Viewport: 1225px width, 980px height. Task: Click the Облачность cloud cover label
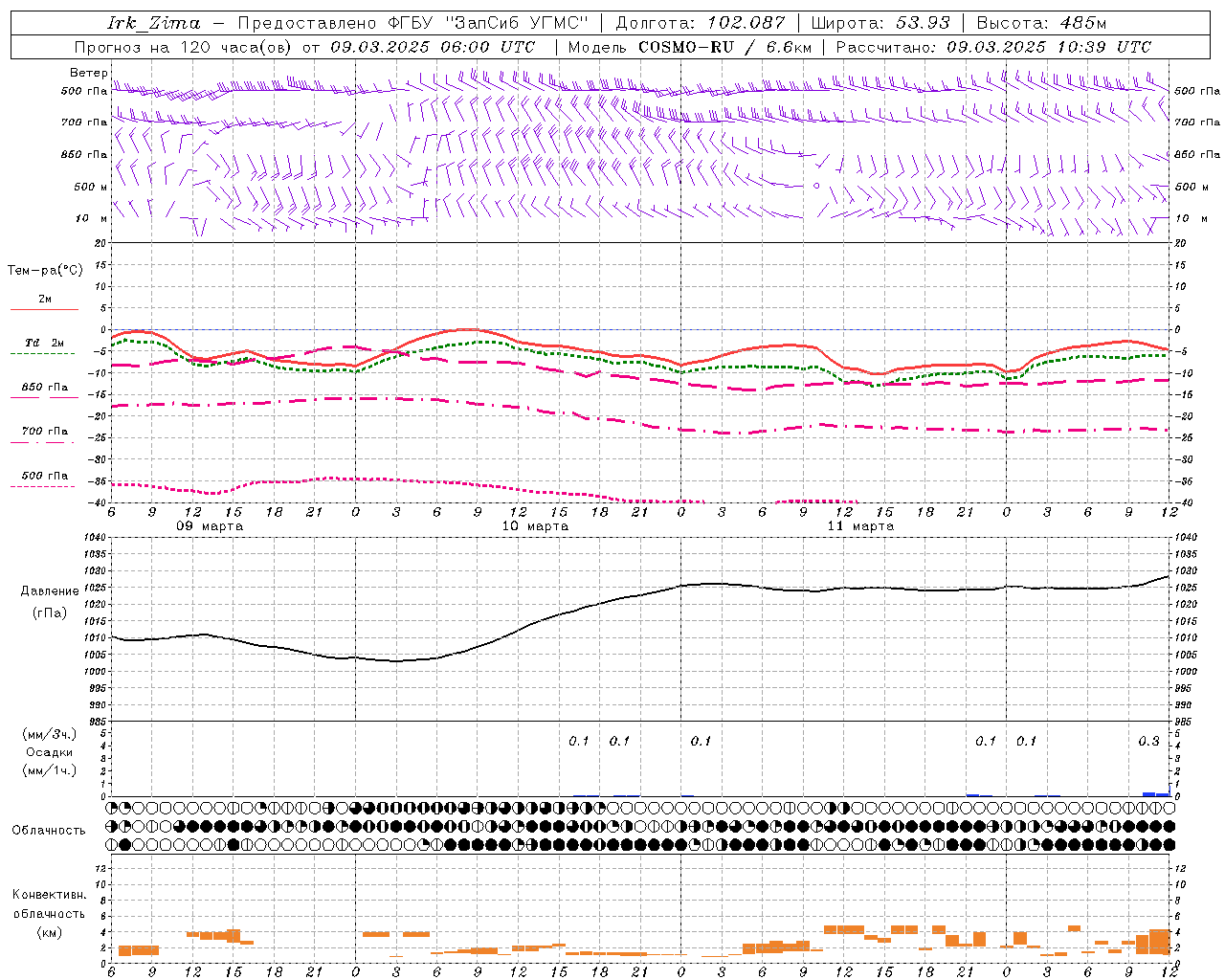tap(49, 831)
